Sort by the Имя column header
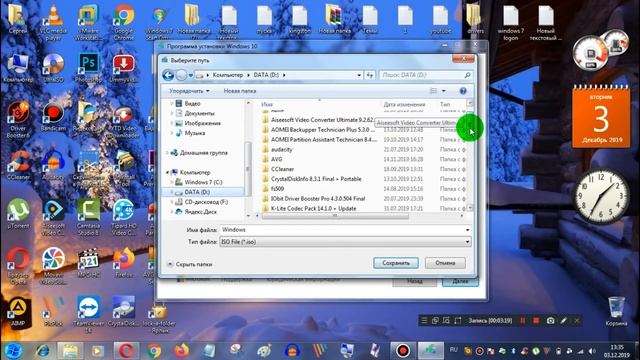 pyautogui.click(x=267, y=104)
